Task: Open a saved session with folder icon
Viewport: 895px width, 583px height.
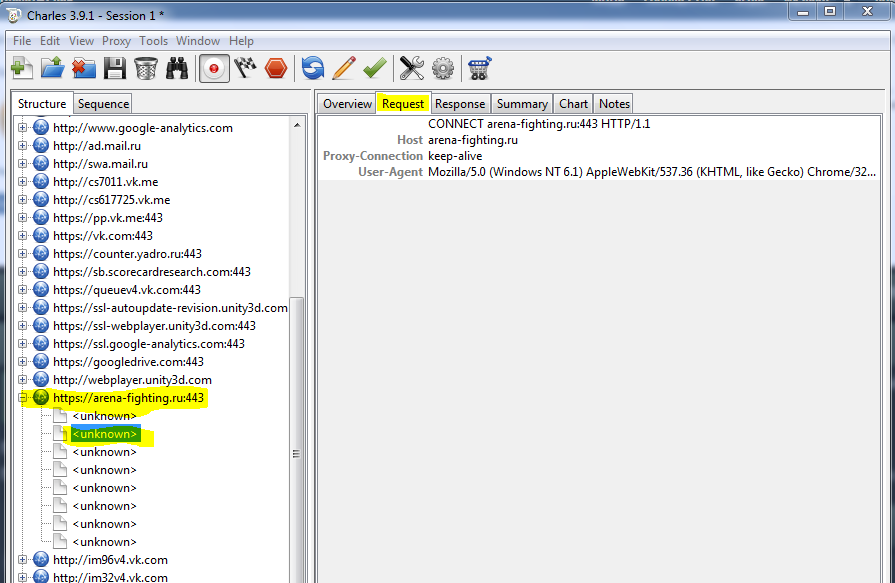Action: coord(53,69)
